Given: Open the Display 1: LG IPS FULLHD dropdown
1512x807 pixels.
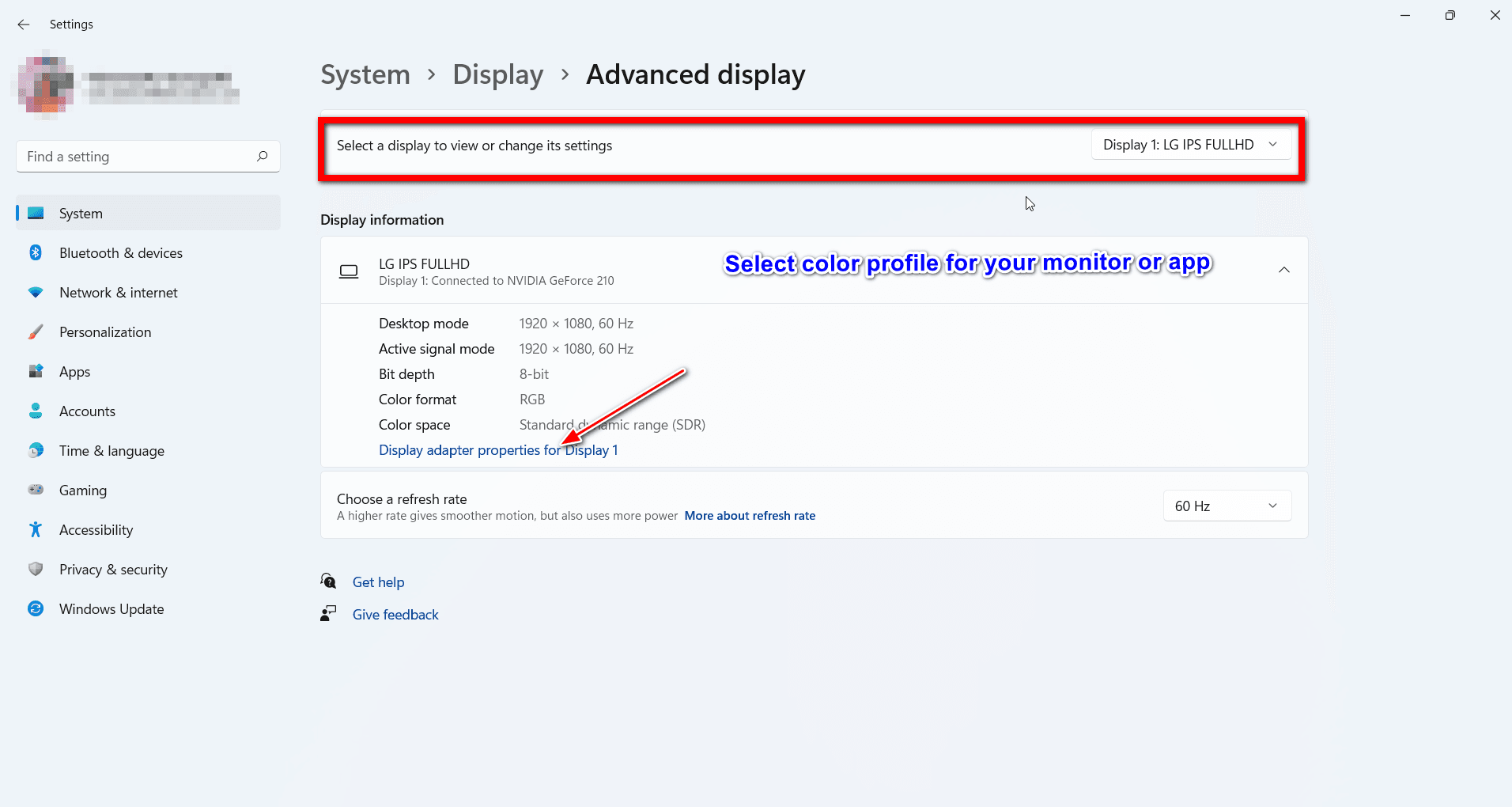Looking at the screenshot, I should [x=1191, y=145].
